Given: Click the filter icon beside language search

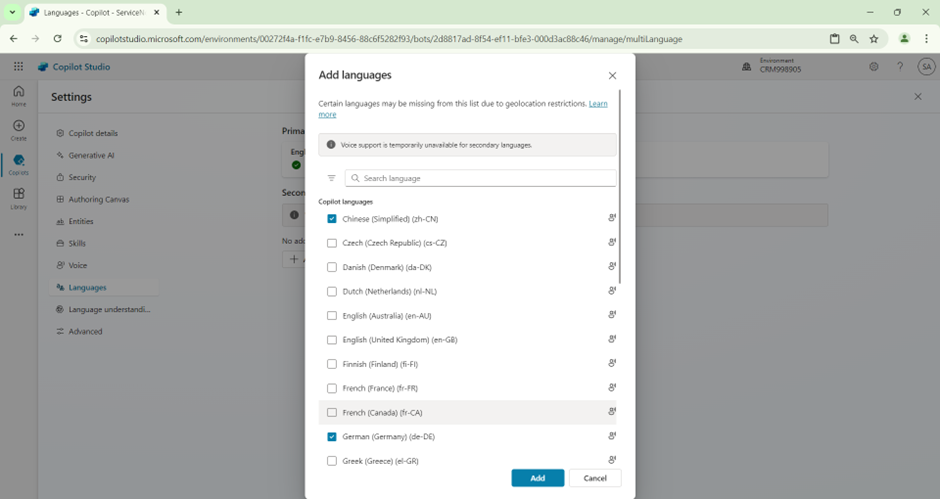Looking at the screenshot, I should pyautogui.click(x=332, y=178).
